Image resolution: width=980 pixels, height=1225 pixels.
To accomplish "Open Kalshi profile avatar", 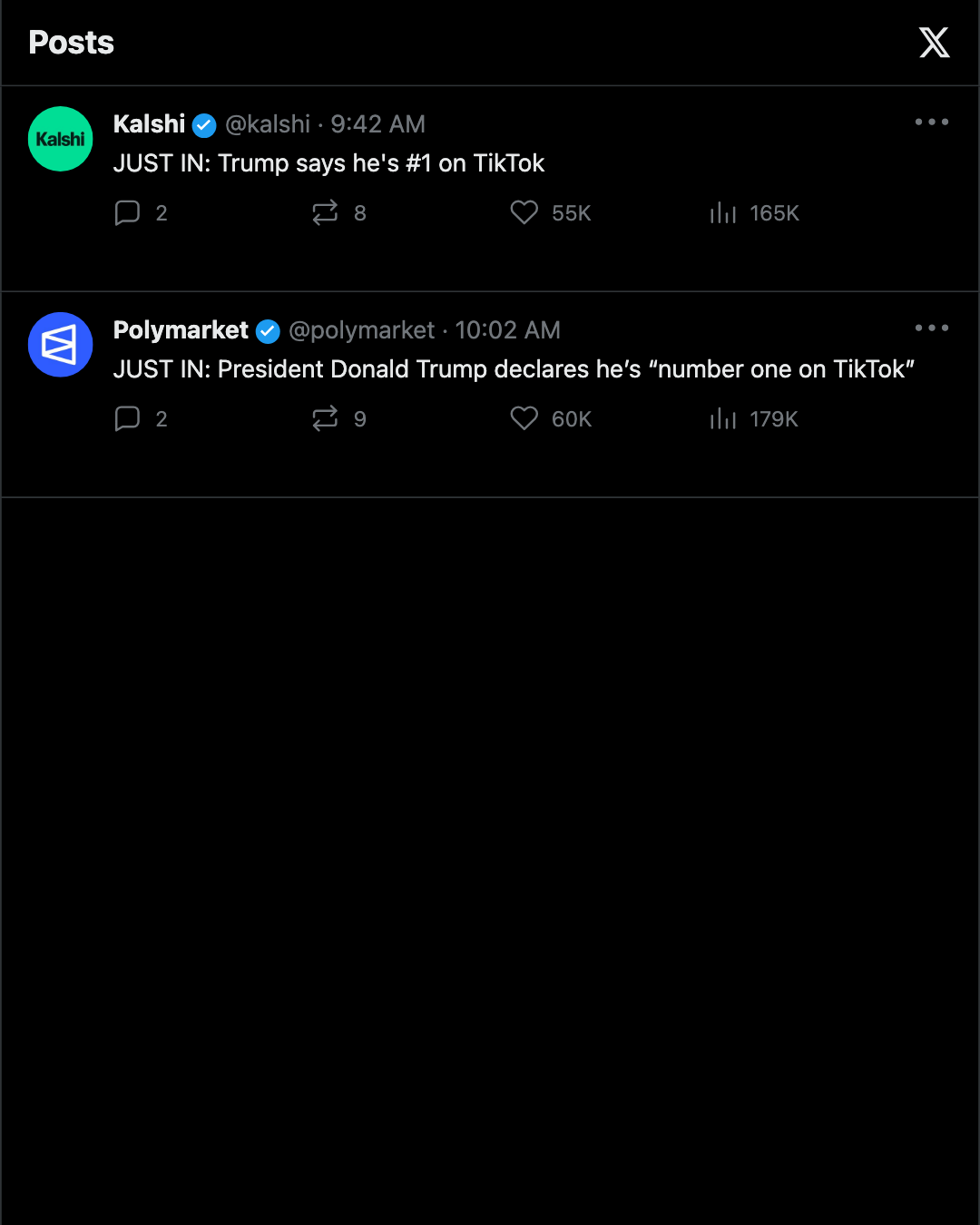I will point(61,139).
